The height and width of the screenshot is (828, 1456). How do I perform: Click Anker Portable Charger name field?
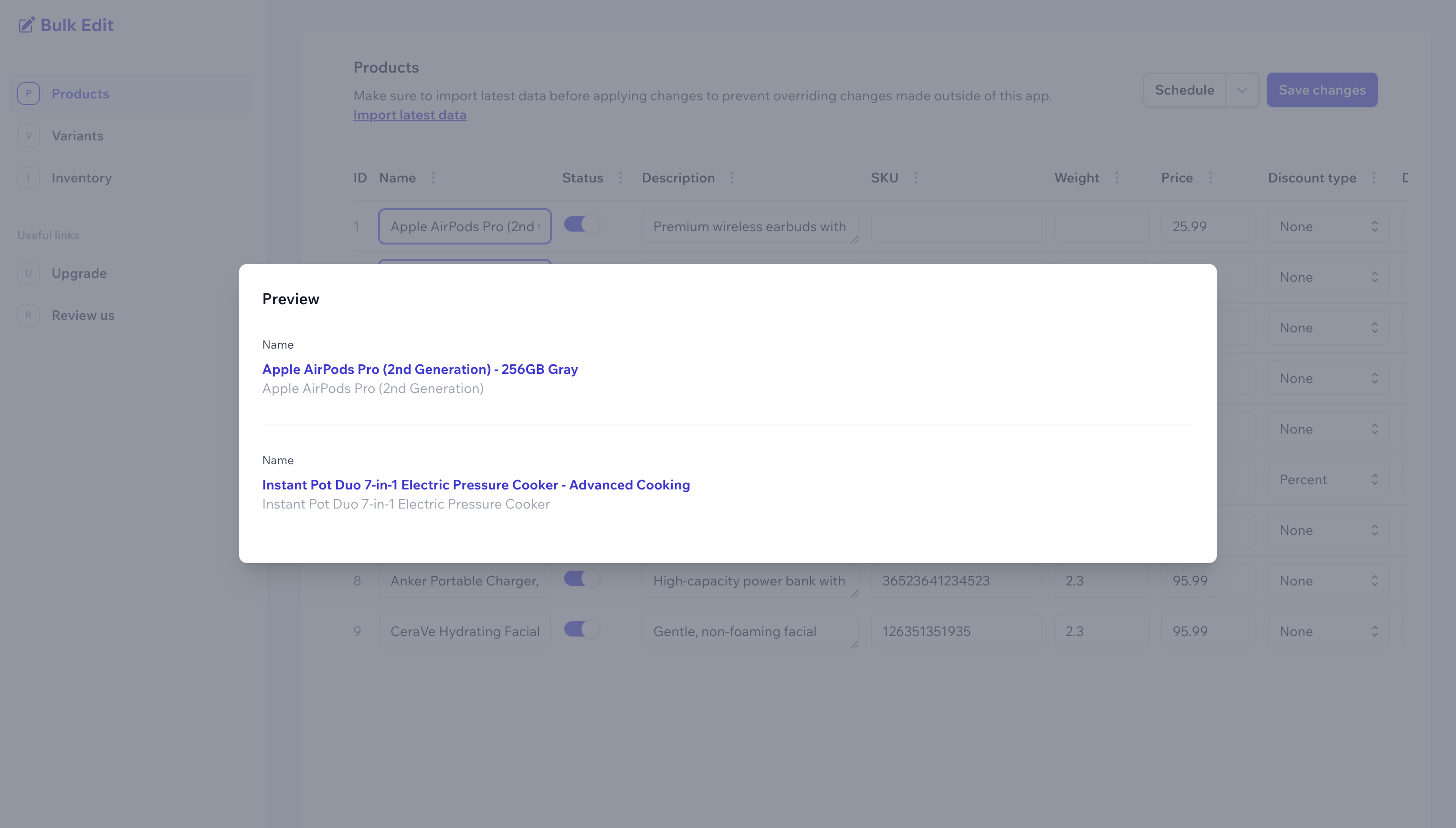pos(465,581)
